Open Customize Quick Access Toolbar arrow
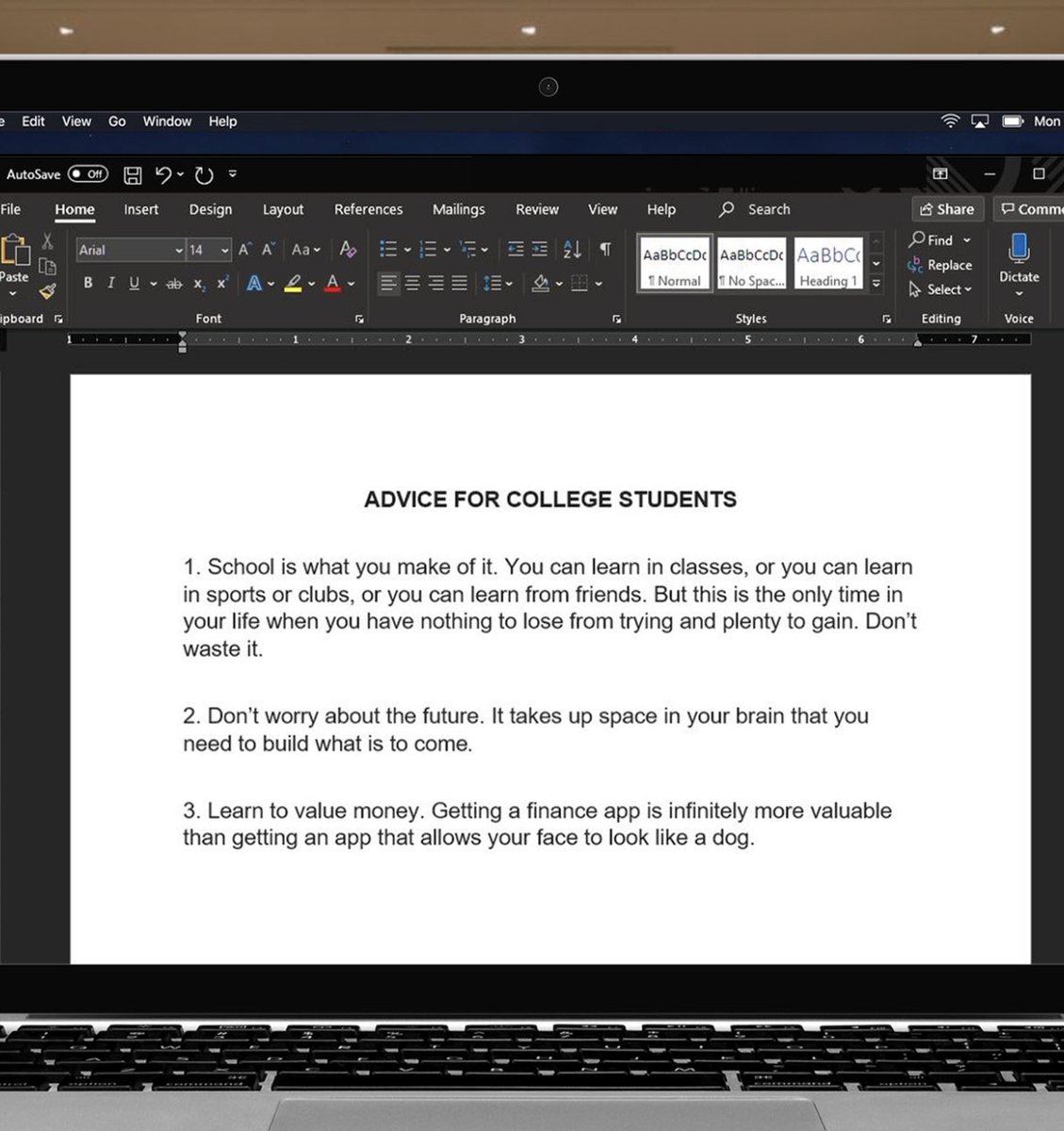1064x1131 pixels. point(233,173)
